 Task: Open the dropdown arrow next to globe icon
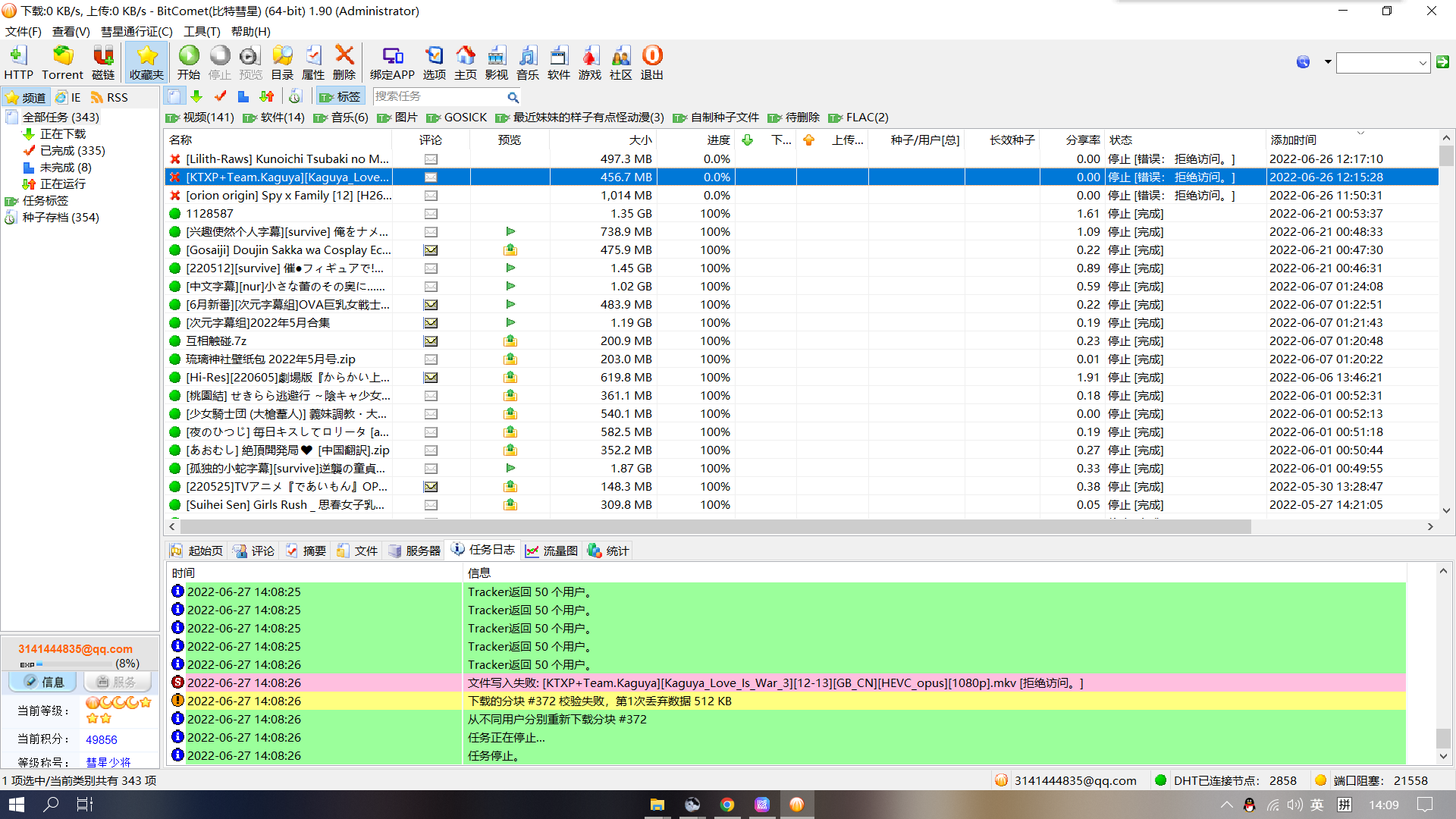coord(1328,62)
